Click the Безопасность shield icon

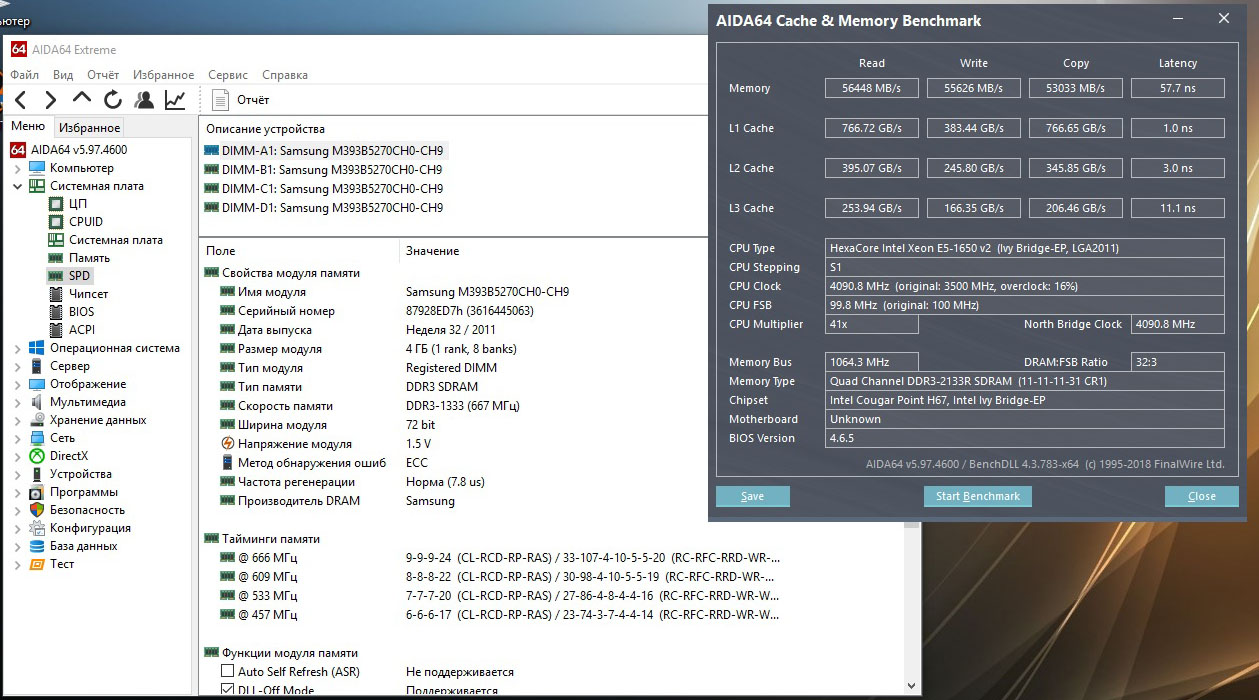point(37,510)
